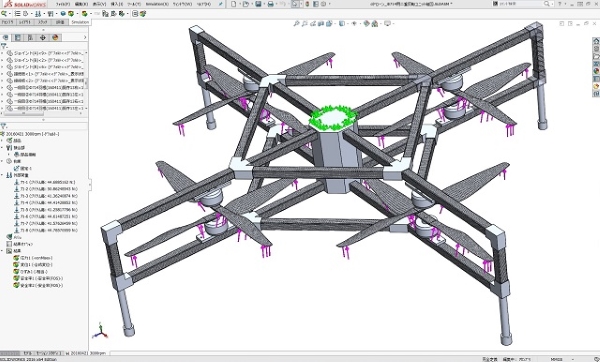Click the coordinate triad in viewport corner
The width and height of the screenshot is (600, 362).
coord(100,331)
